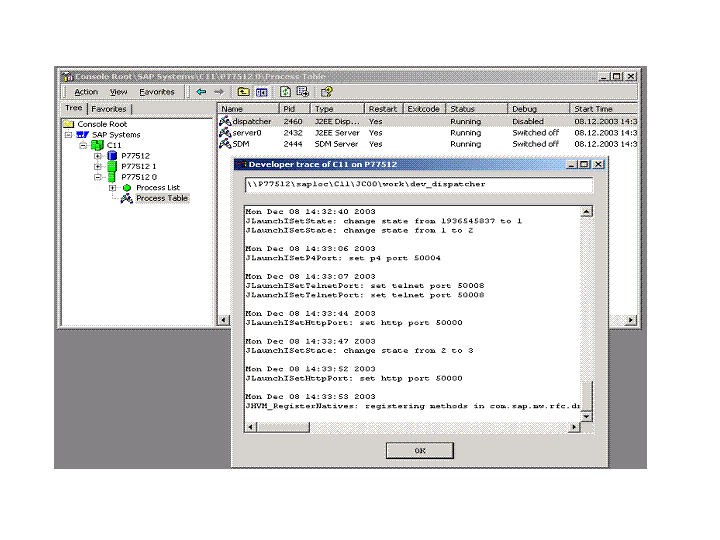The height and width of the screenshot is (540, 720).
Task: Open the Favorites menu
Action: coord(157,92)
